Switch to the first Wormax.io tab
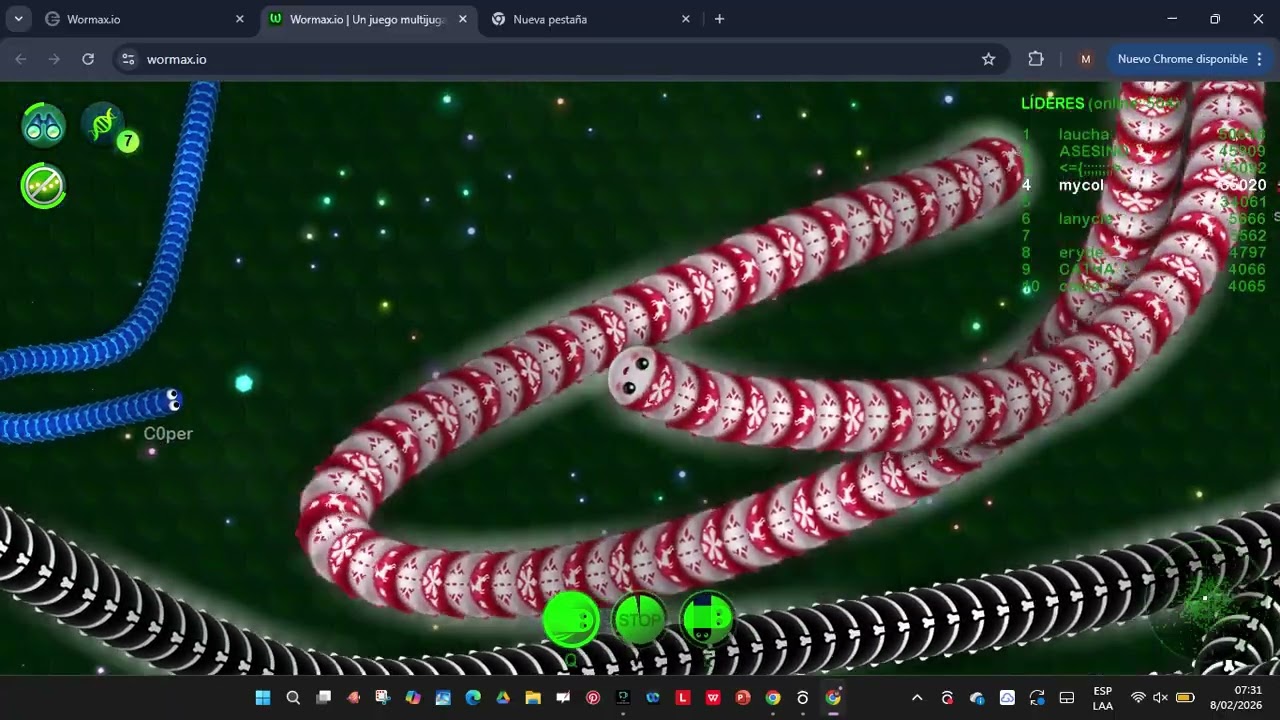This screenshot has width=1280, height=720. click(x=145, y=19)
